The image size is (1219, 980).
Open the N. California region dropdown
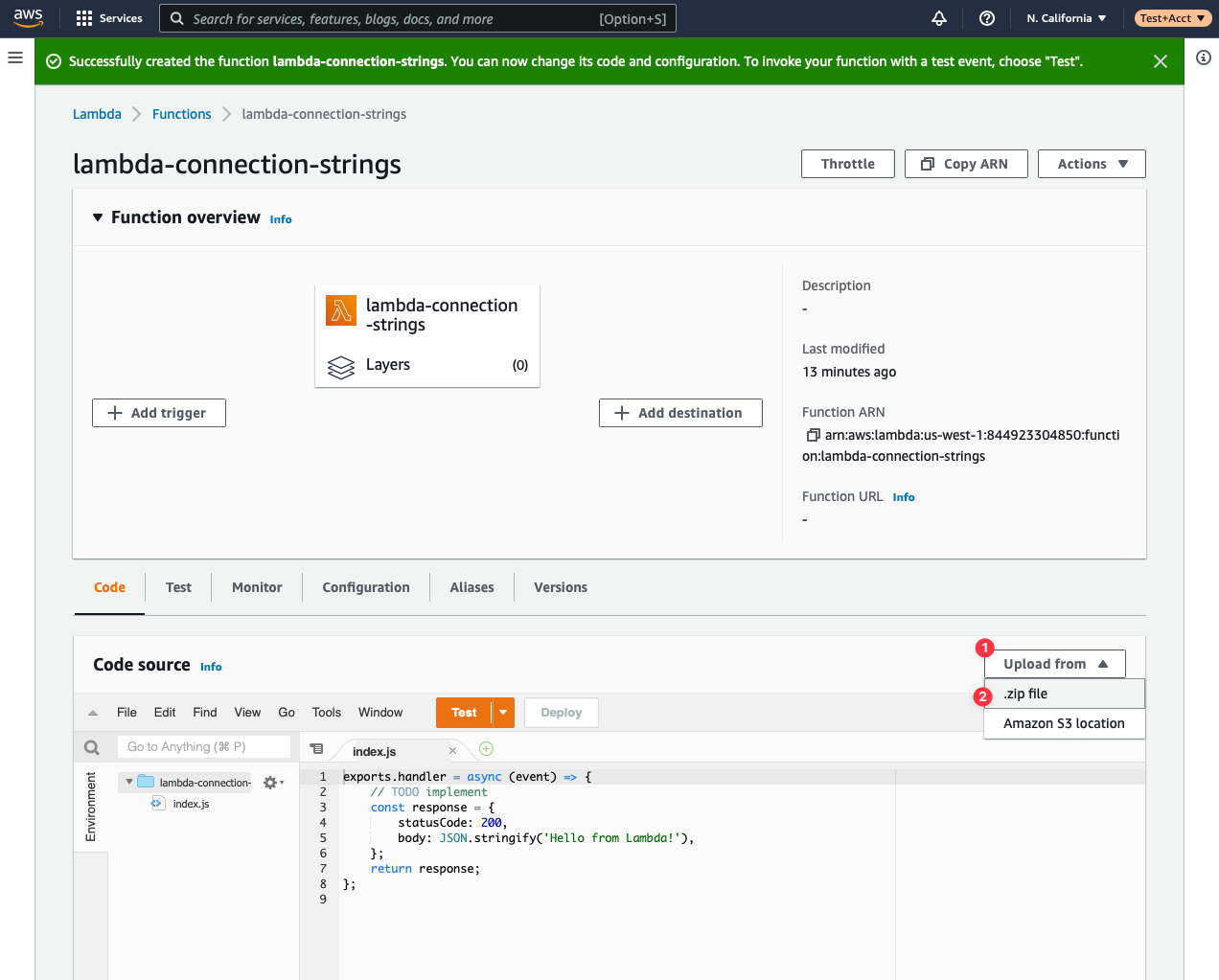pyautogui.click(x=1067, y=18)
